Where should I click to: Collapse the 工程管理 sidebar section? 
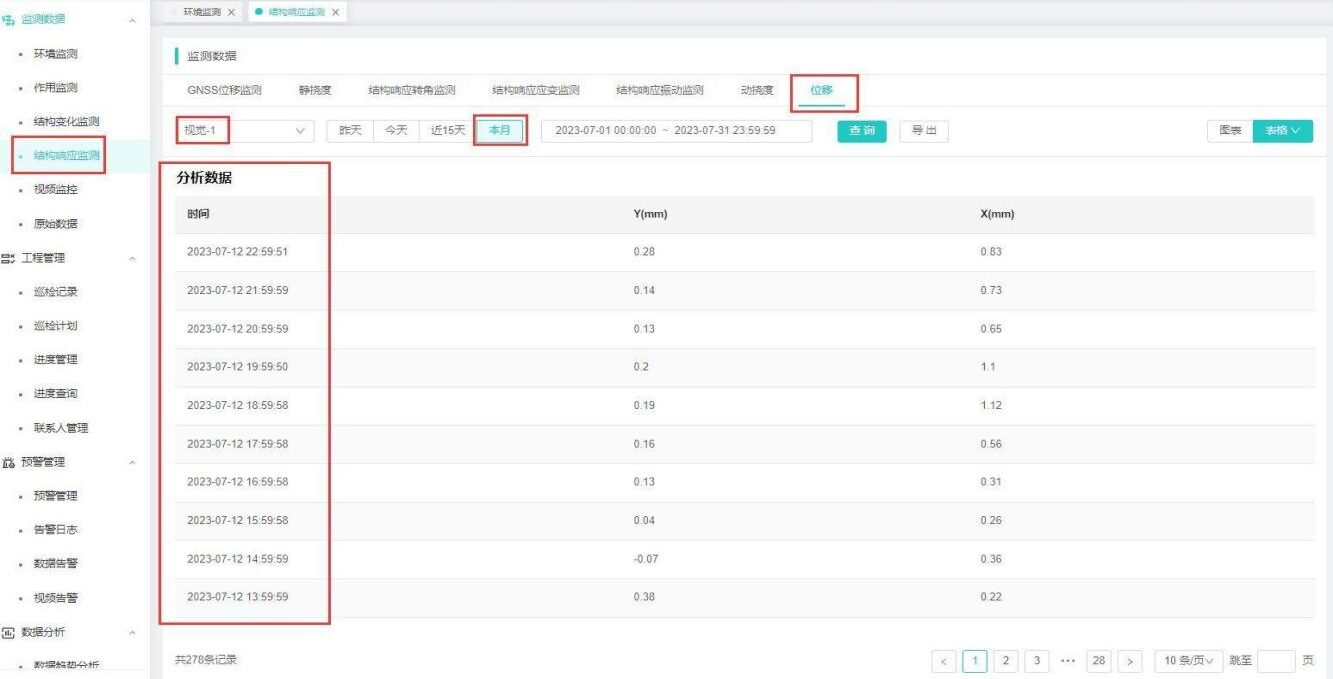click(132, 258)
